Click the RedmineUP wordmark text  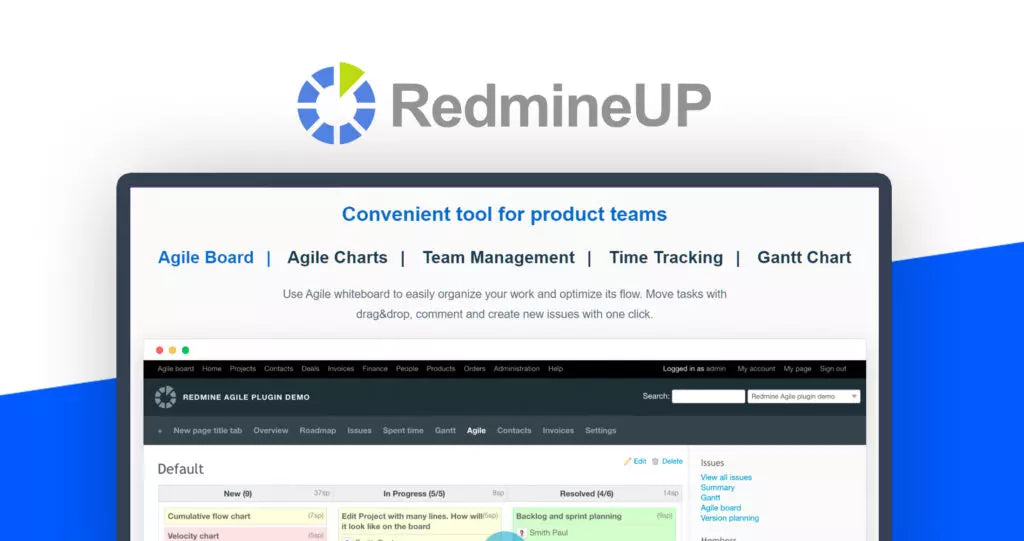pos(551,105)
